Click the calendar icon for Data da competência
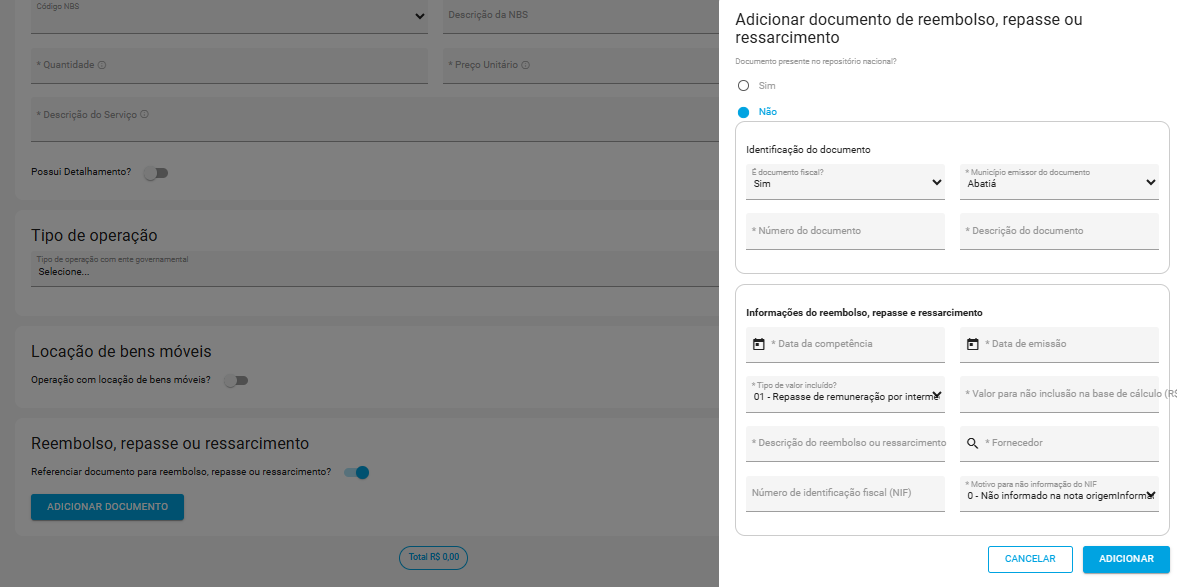This screenshot has height=587, width=1177. [x=758, y=345]
